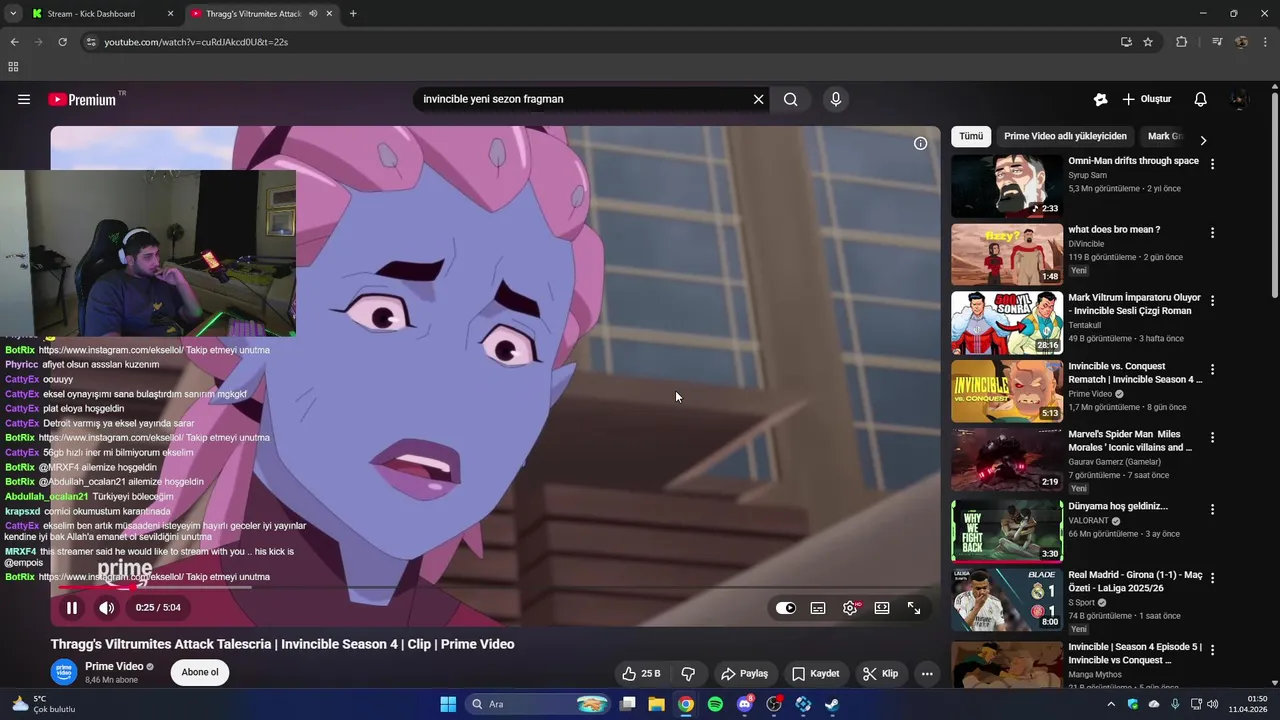
Task: Open options for 'Invincible | Season 4 Episode 5'
Action: coord(1212,650)
